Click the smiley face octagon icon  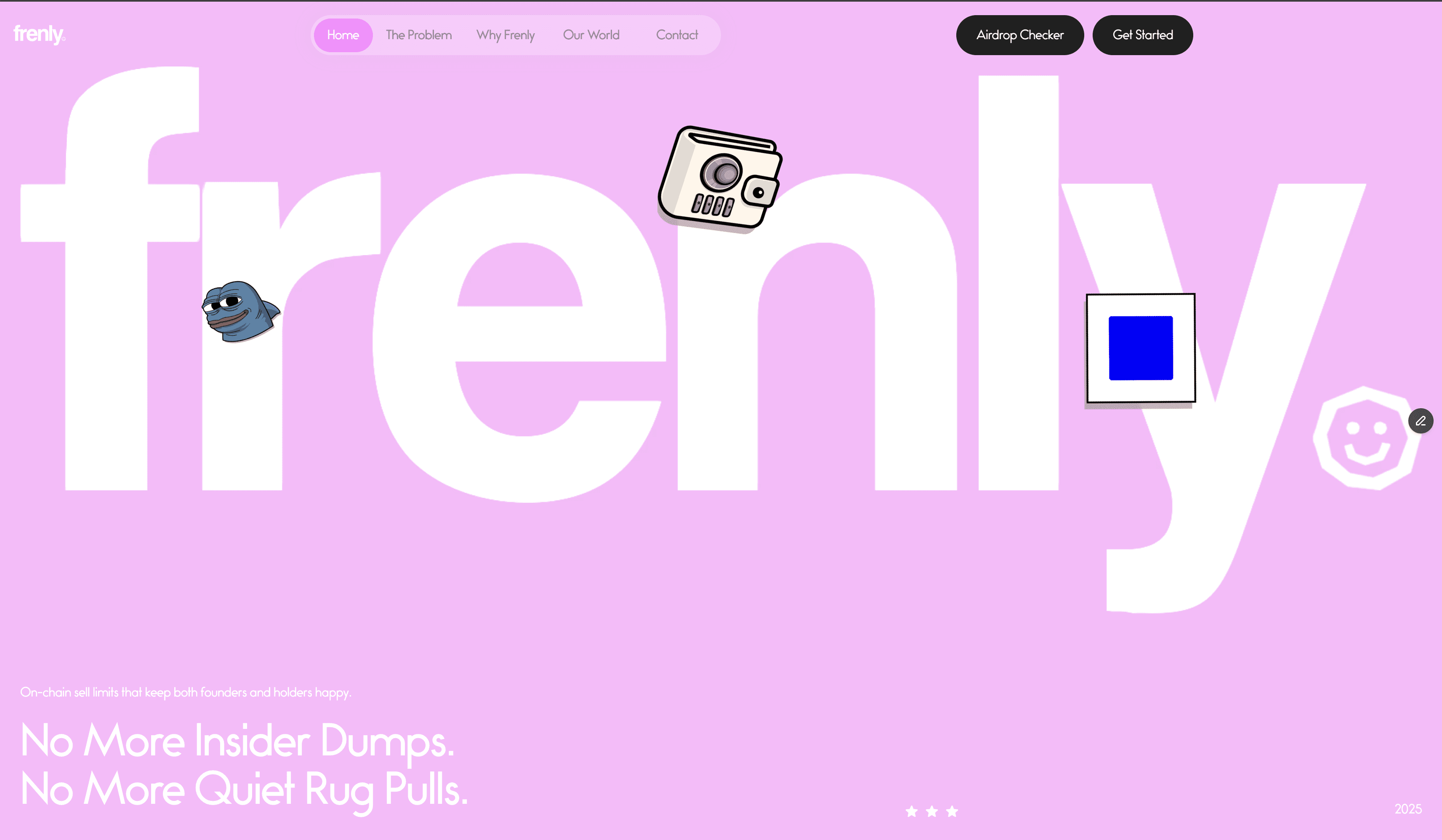[x=1365, y=438]
